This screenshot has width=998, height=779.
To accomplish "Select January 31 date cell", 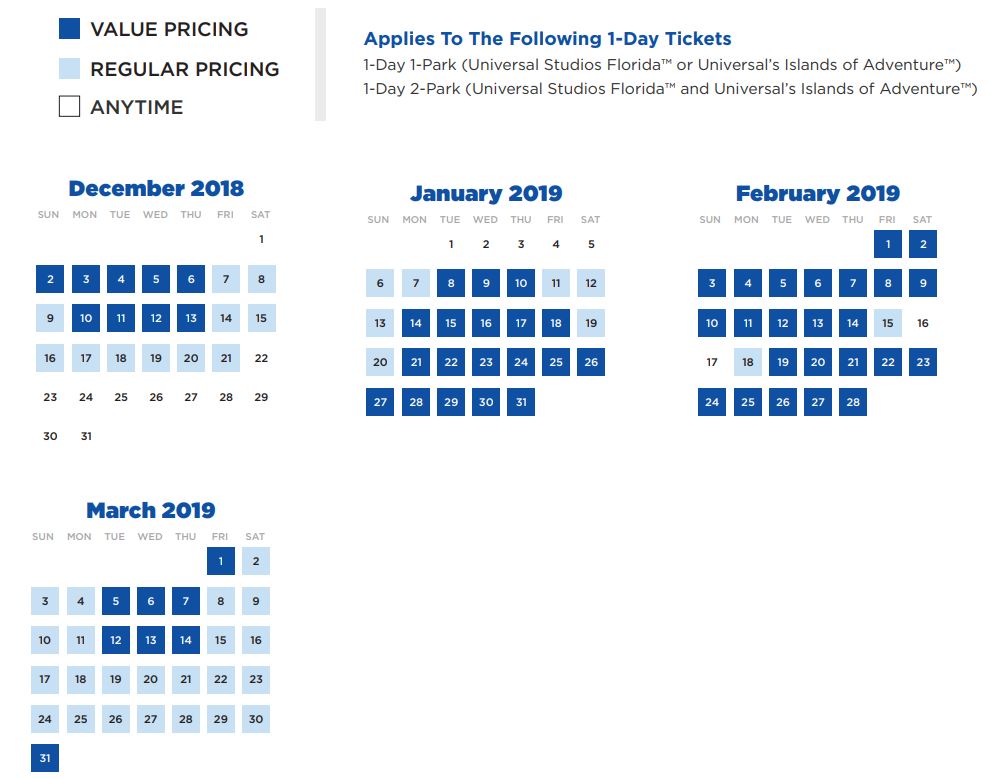I will (x=521, y=402).
